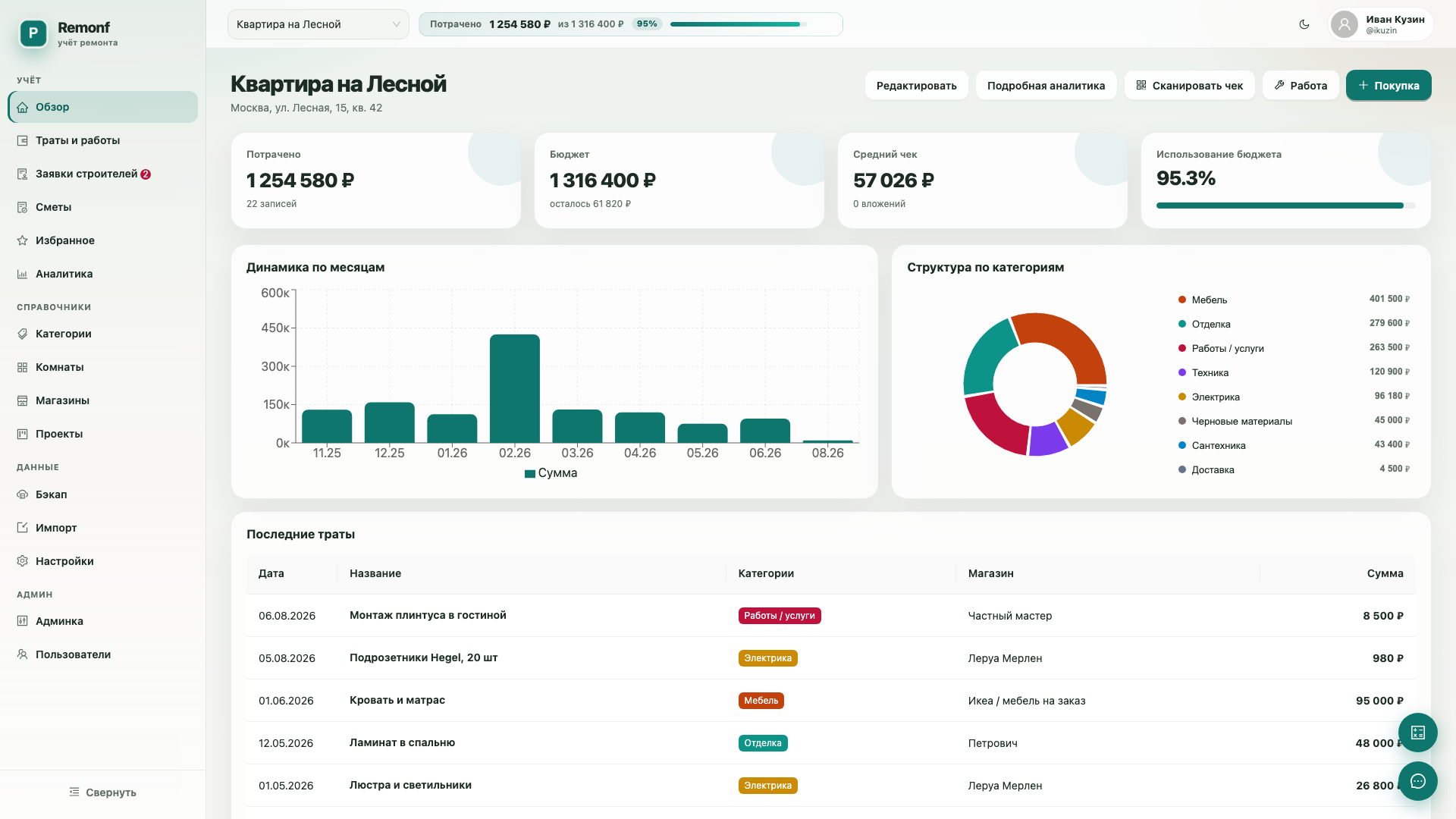
Task: Toggle dark mode moon icon
Action: [x=1304, y=24]
